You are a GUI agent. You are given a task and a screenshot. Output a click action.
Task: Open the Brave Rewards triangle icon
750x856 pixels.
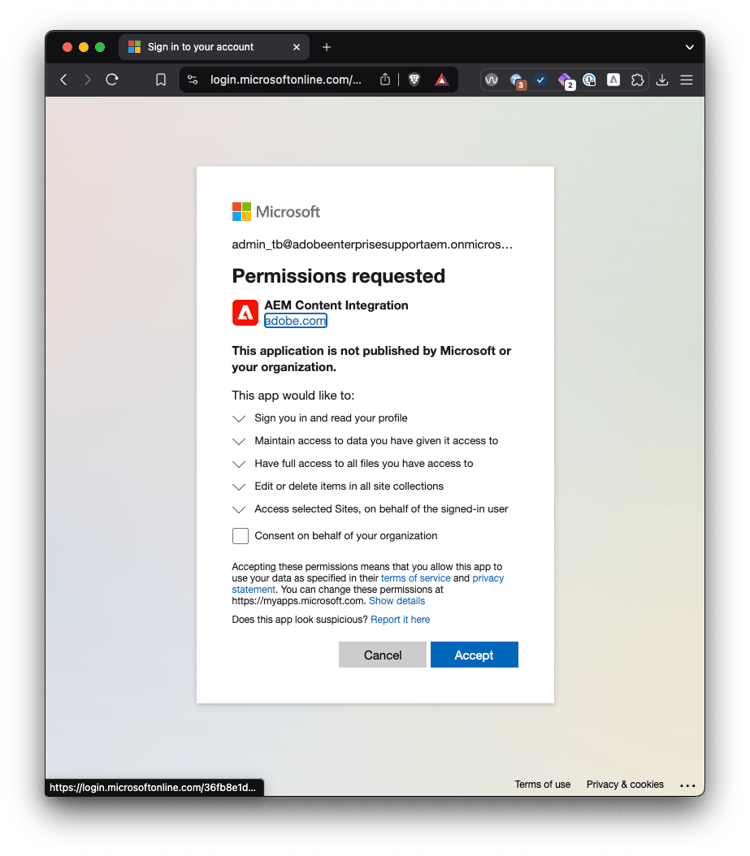(x=442, y=80)
